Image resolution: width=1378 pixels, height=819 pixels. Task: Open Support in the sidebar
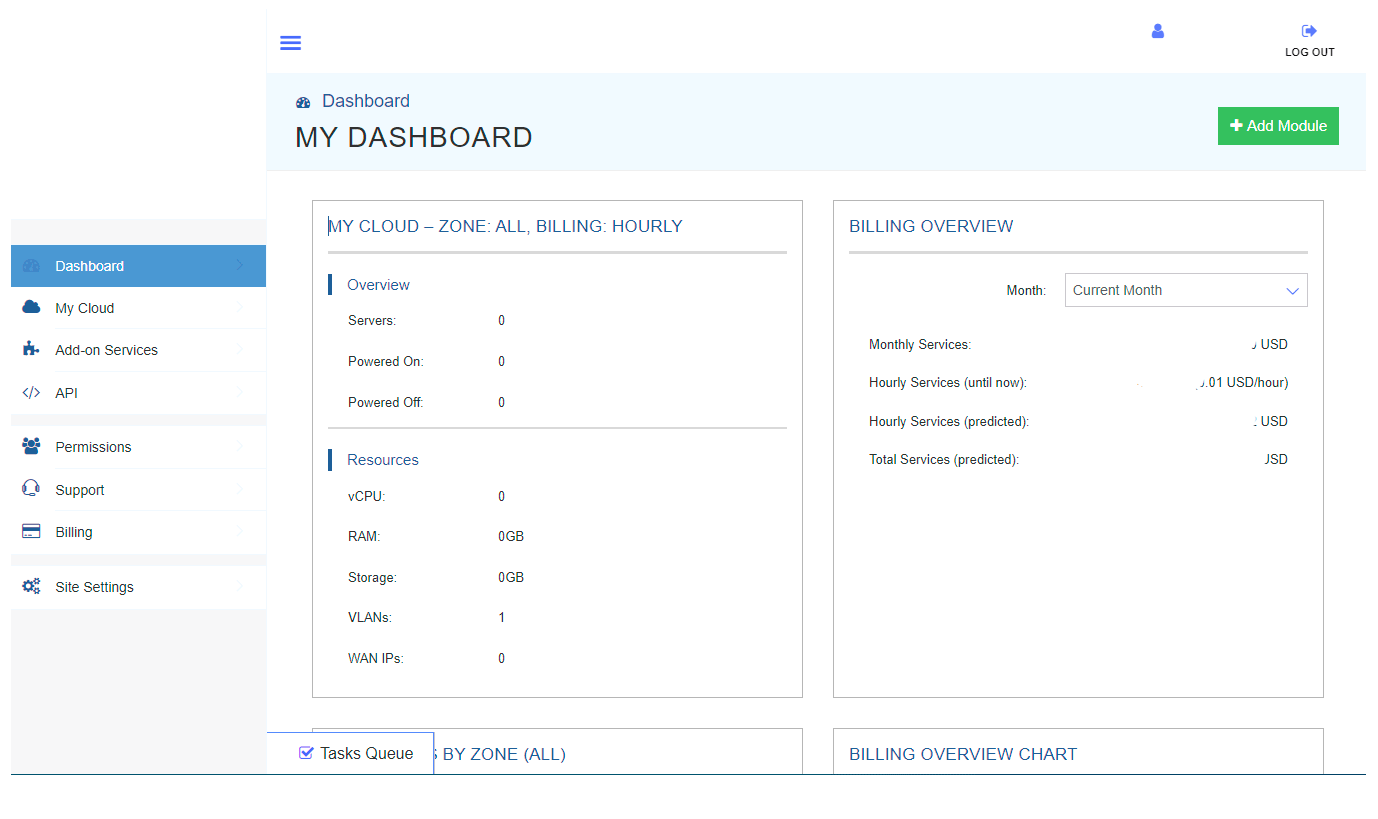(138, 490)
